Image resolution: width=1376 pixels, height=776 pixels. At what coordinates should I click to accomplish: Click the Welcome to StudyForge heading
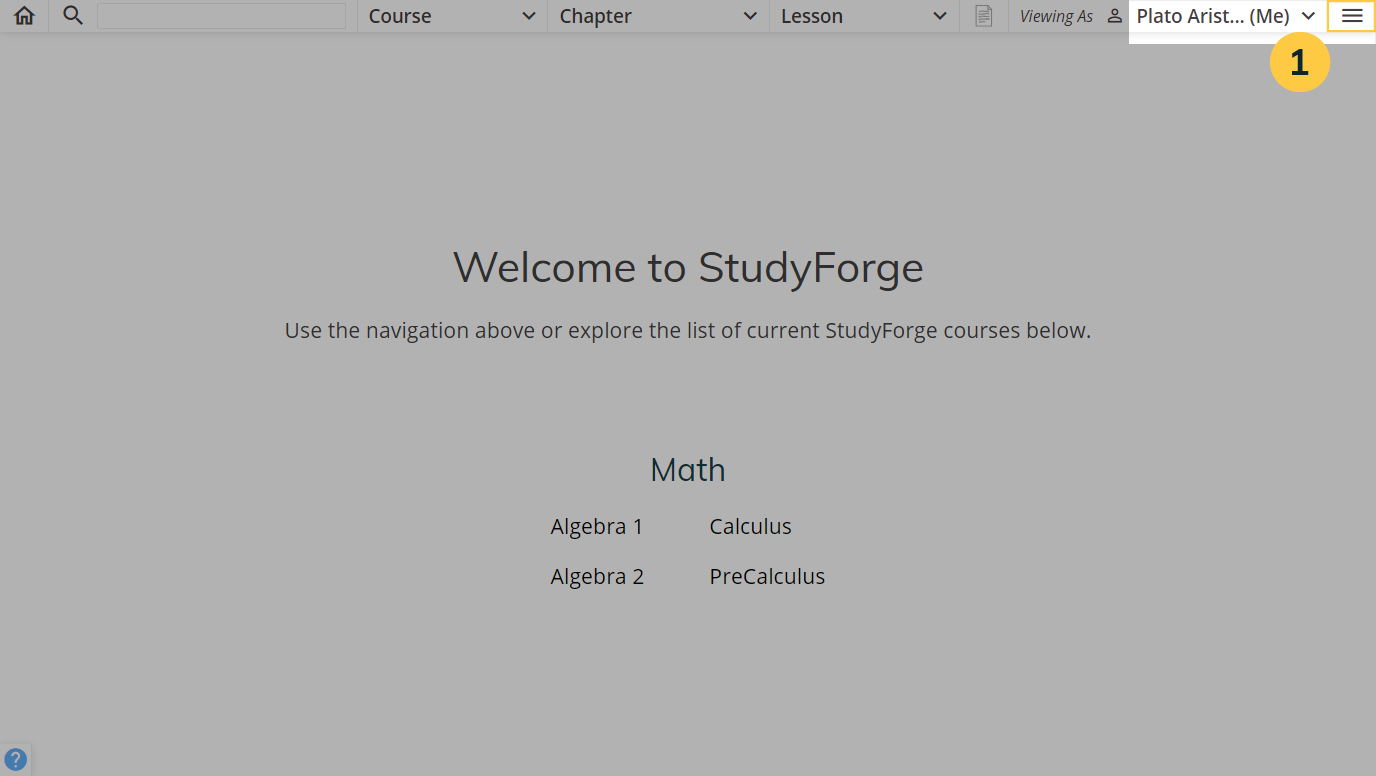click(x=688, y=267)
